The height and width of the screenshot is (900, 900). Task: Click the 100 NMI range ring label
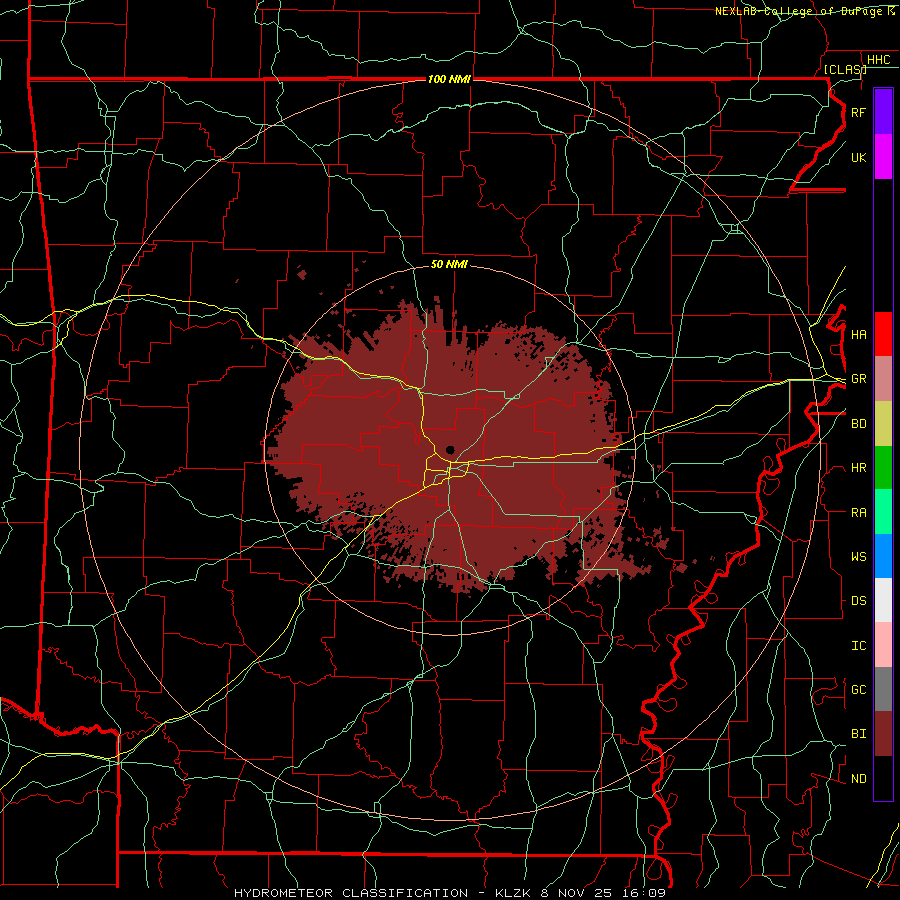click(449, 79)
